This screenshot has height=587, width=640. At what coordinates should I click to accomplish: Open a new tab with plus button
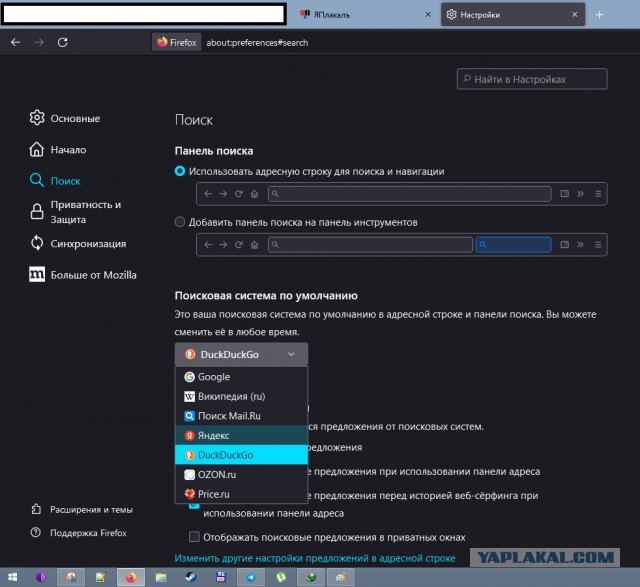coord(599,15)
